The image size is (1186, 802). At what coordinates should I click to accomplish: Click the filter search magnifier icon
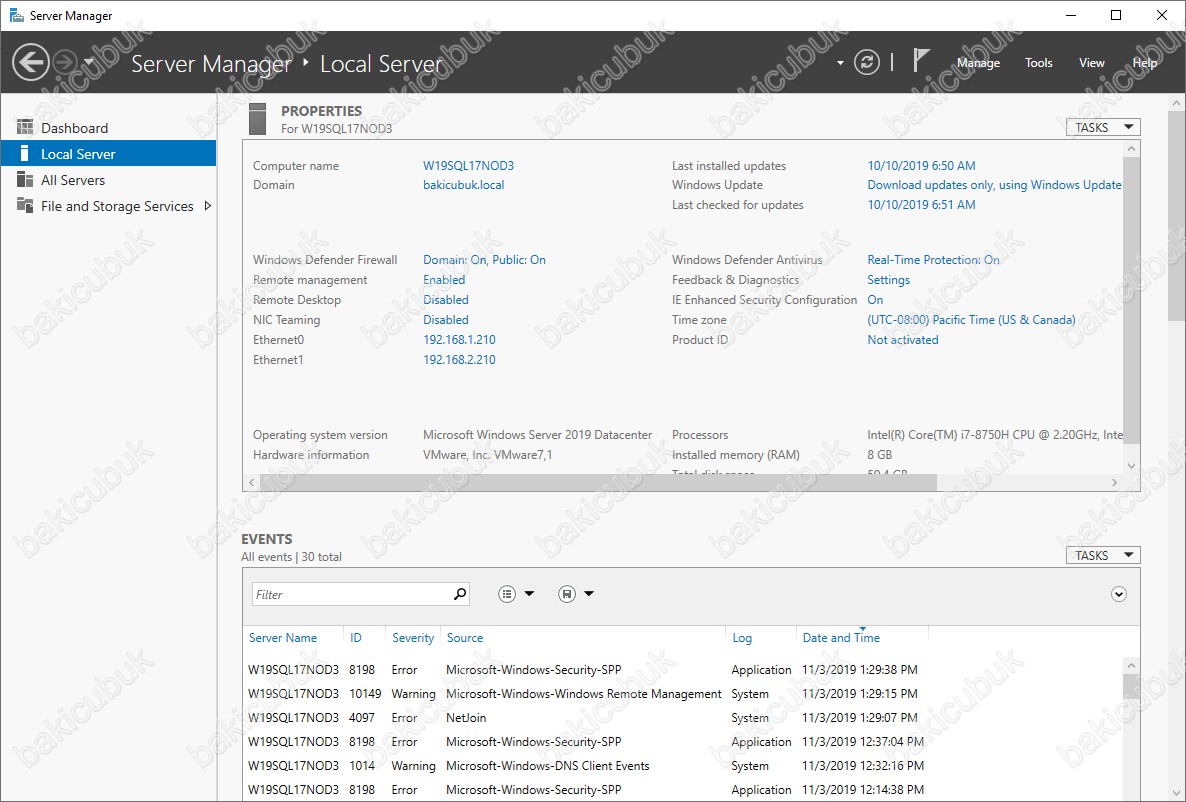pyautogui.click(x=460, y=594)
